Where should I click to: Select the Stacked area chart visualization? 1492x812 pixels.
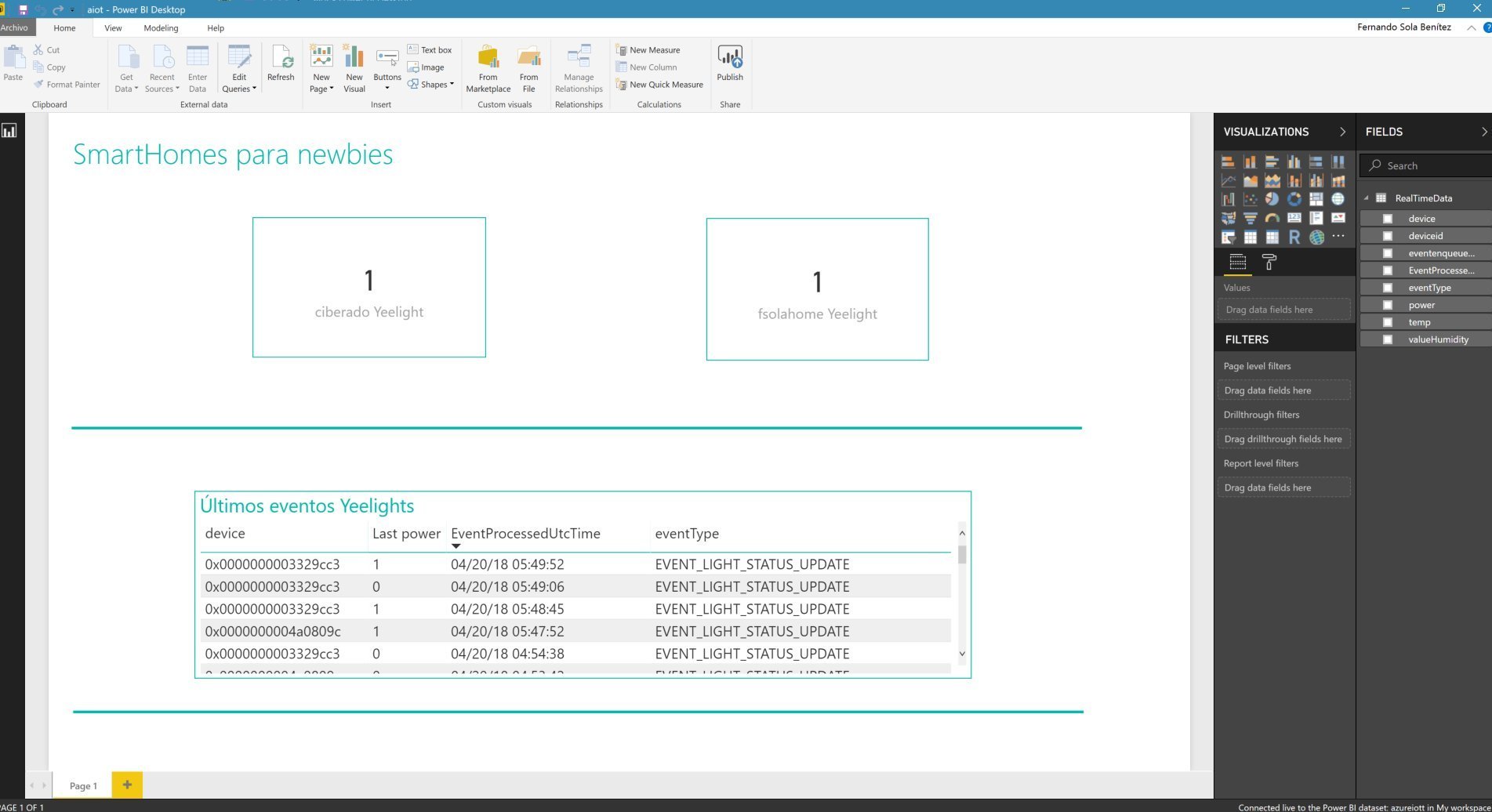point(1272,181)
